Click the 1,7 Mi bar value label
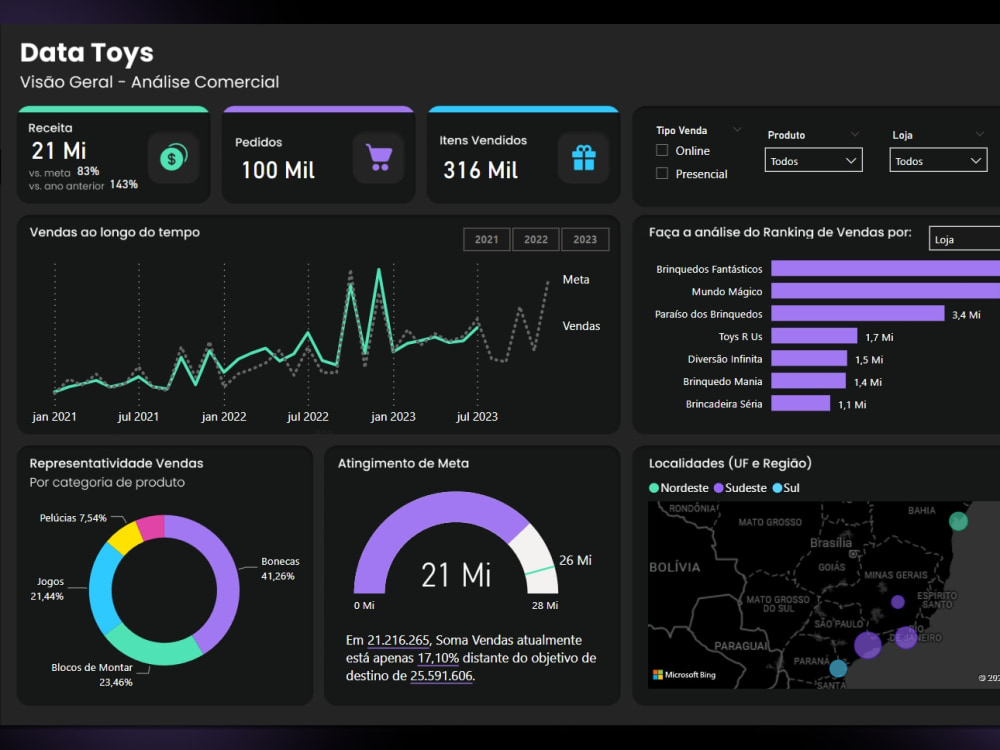This screenshot has width=1000, height=750. (x=879, y=337)
